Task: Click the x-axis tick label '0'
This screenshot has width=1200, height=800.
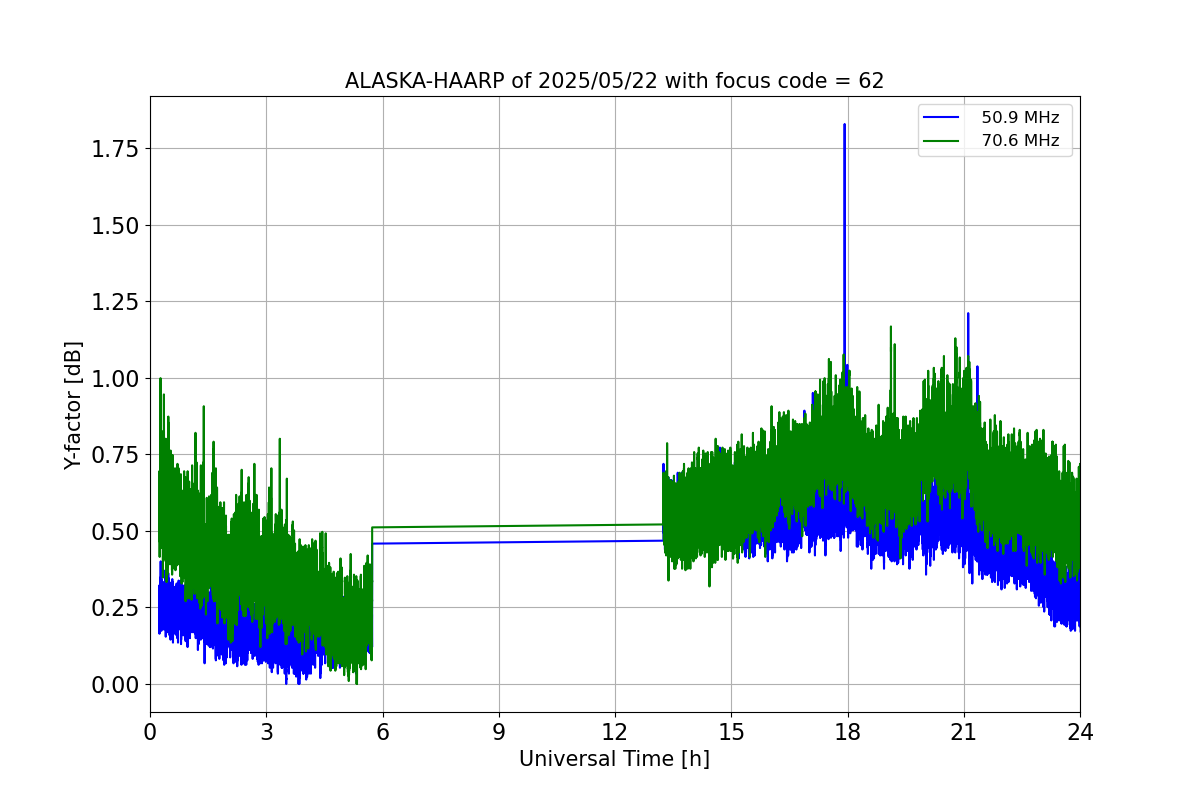Action: click(x=150, y=731)
